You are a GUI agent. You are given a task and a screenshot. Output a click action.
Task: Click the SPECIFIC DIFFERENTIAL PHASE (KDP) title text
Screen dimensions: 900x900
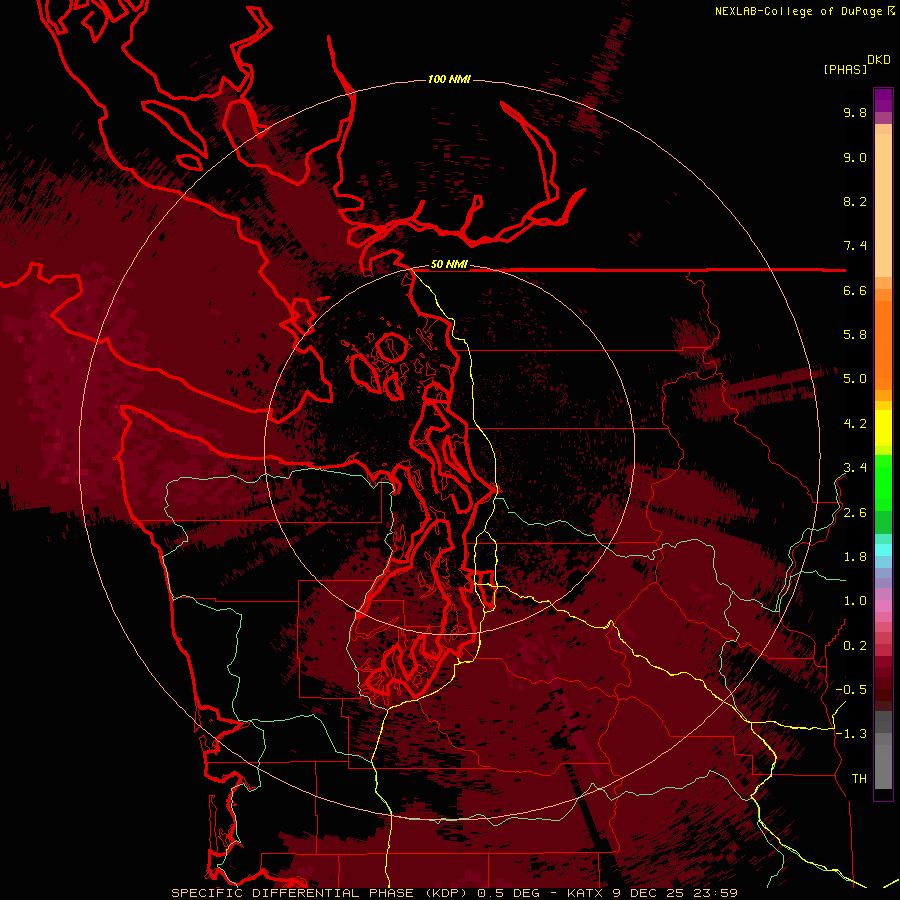tap(320, 893)
